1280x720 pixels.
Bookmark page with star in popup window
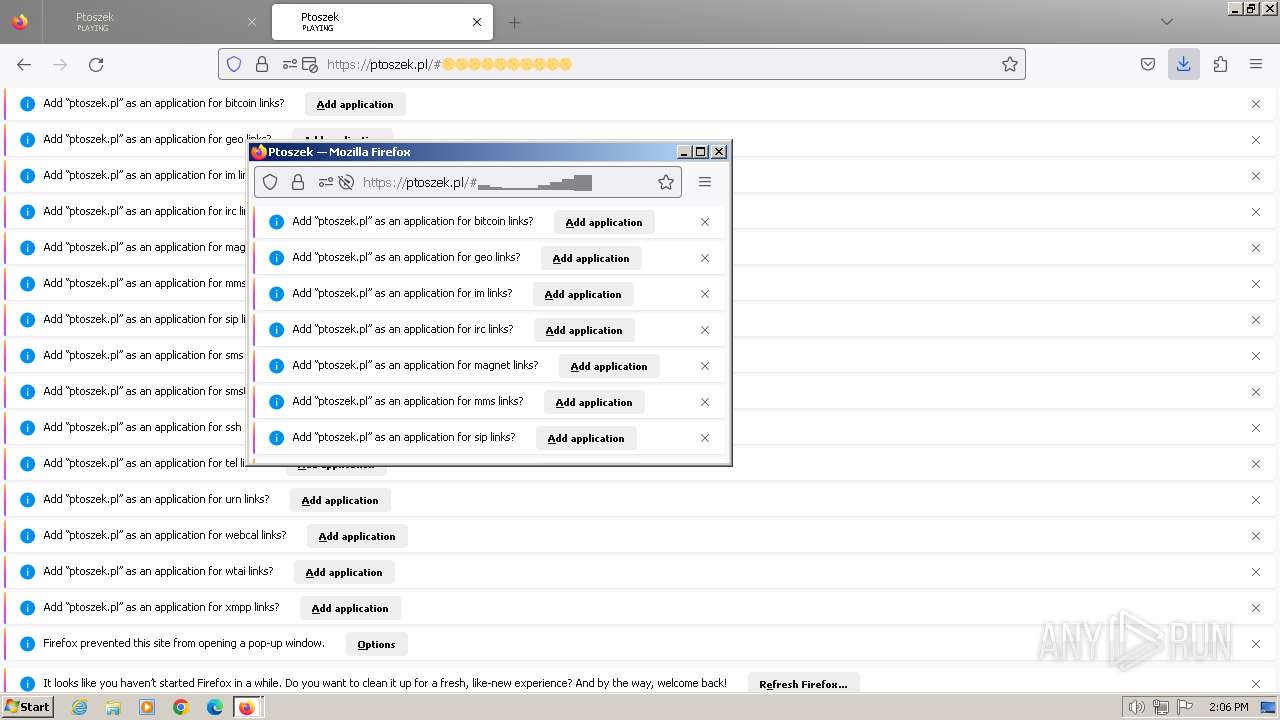coord(666,182)
